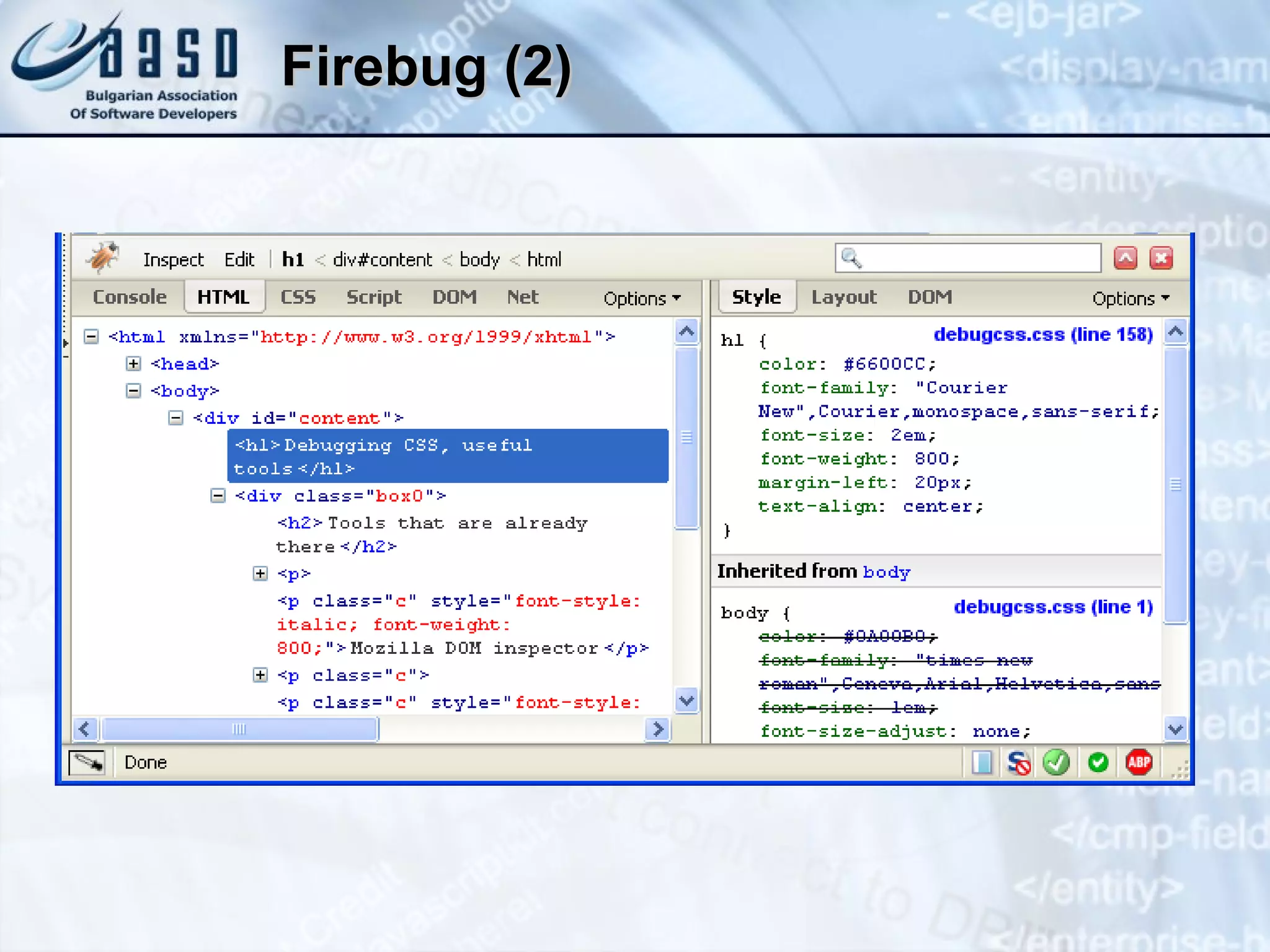The height and width of the screenshot is (952, 1270).
Task: Click Style panel scroll down arrow
Action: tap(1176, 729)
